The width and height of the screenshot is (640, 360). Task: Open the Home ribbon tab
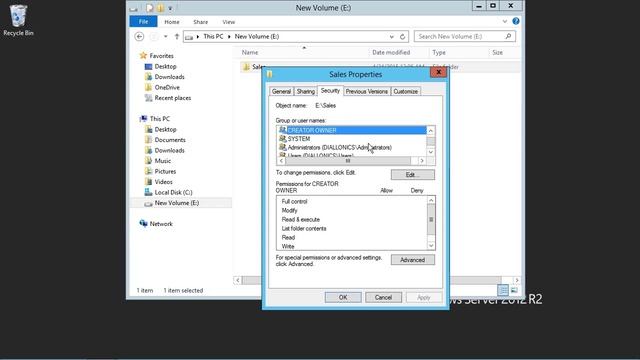[x=172, y=22]
